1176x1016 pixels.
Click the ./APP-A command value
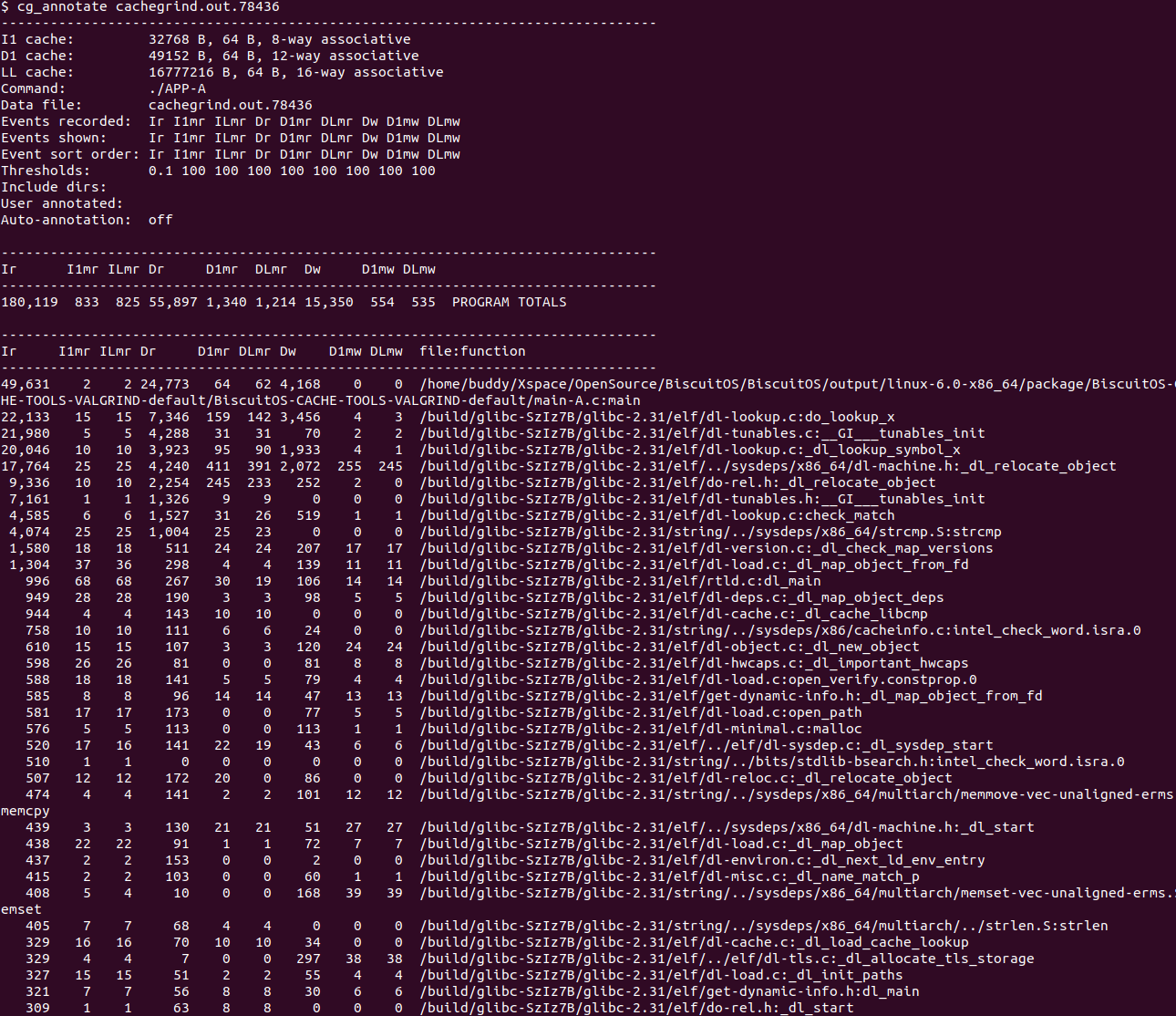tap(177, 88)
